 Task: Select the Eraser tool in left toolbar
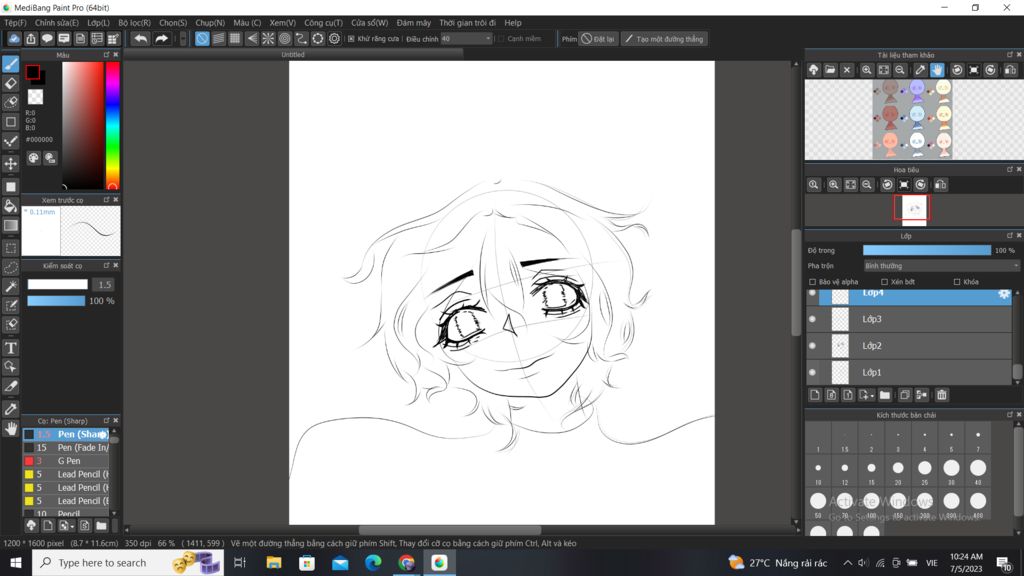tap(11, 84)
